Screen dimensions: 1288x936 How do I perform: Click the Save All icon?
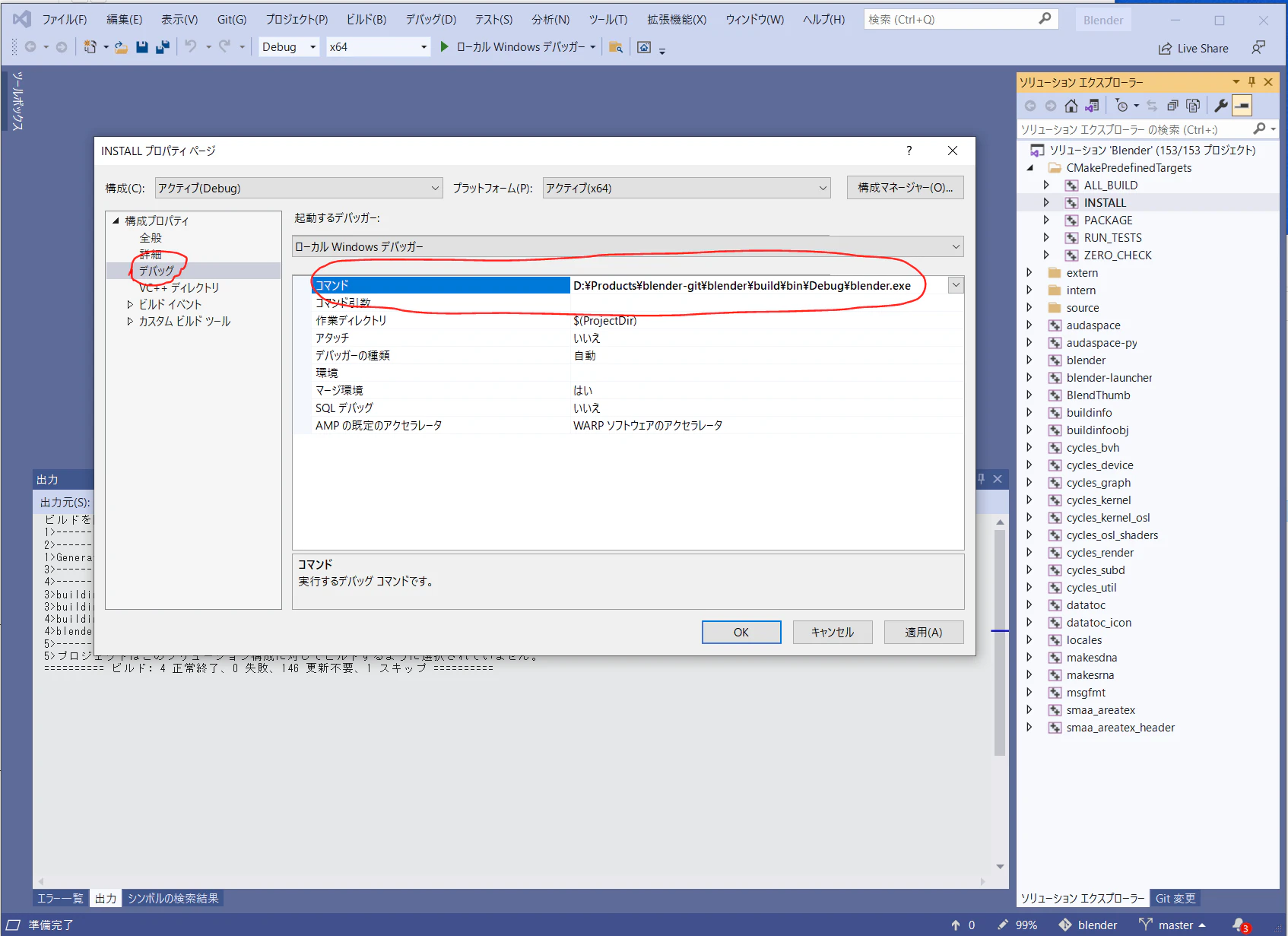162,47
